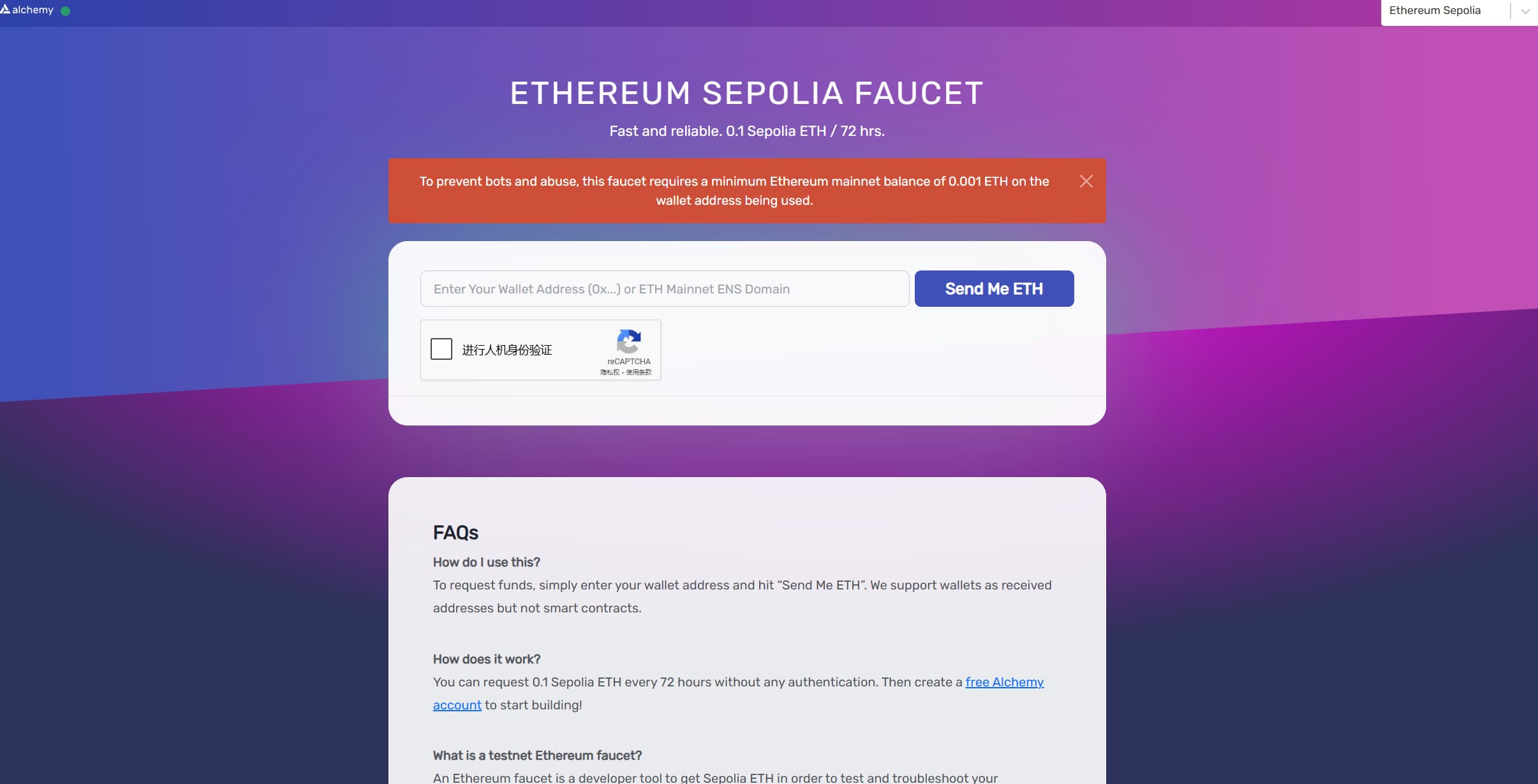
Task: Click the green status indicator dot
Action: [64, 11]
